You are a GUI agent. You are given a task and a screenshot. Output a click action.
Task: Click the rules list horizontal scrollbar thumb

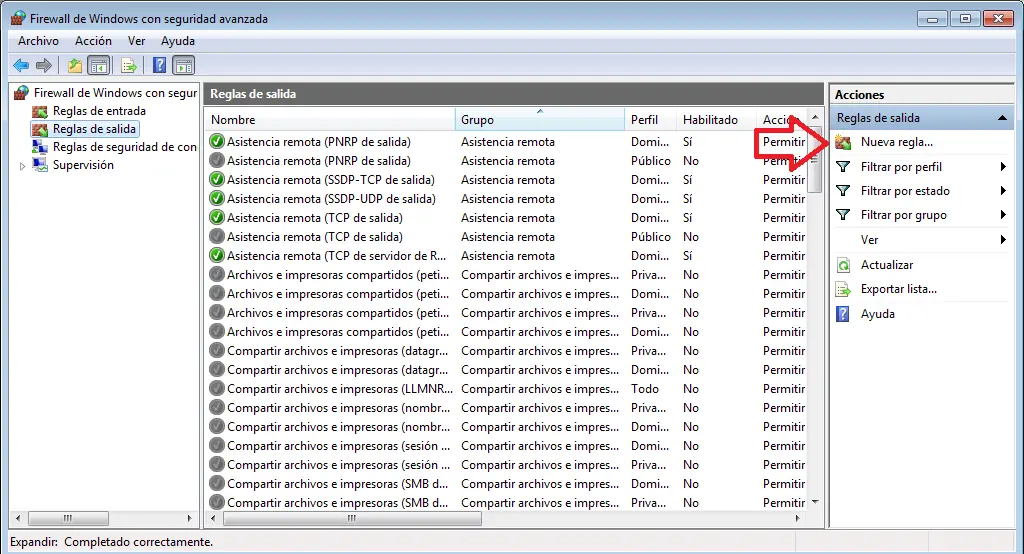click(352, 518)
